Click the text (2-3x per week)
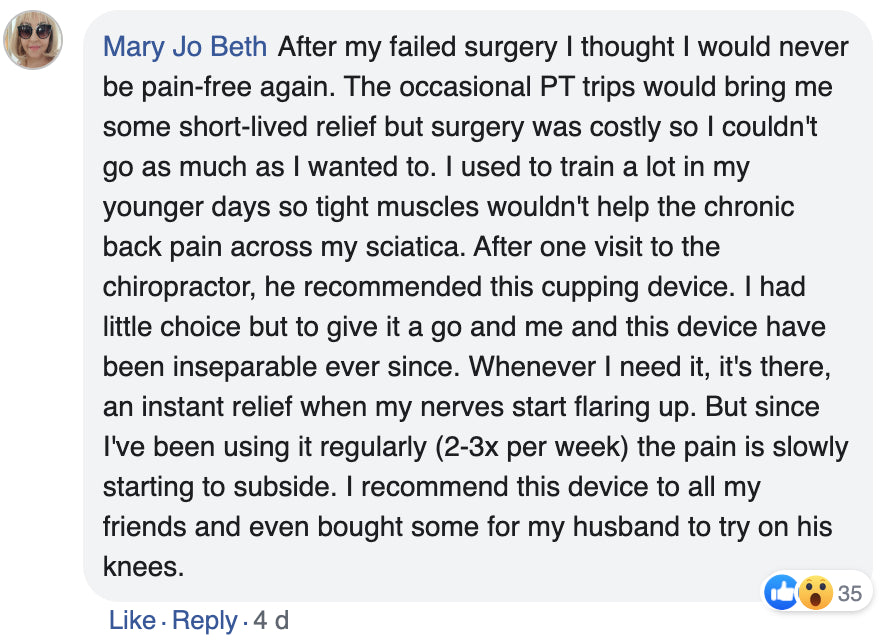Viewport: 886px width, 640px height. [x=532, y=447]
